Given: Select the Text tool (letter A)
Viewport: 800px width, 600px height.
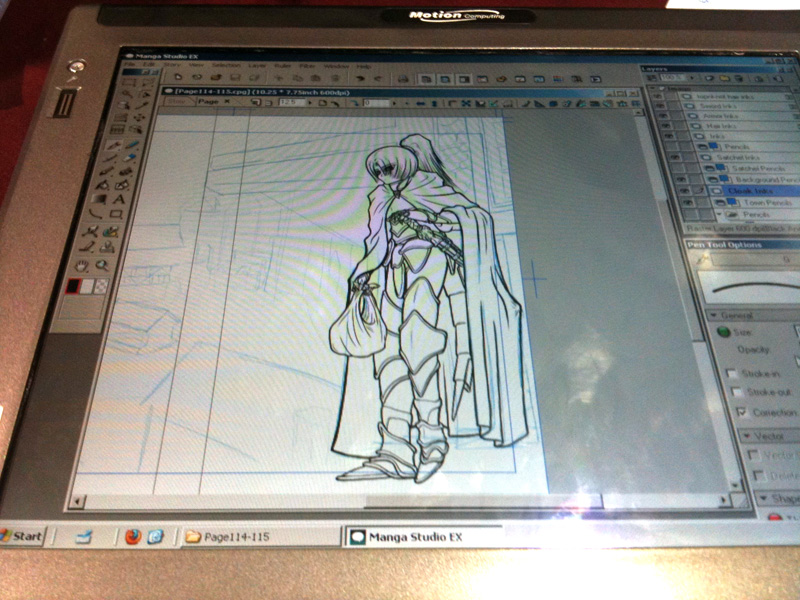Looking at the screenshot, I should 119,199.
